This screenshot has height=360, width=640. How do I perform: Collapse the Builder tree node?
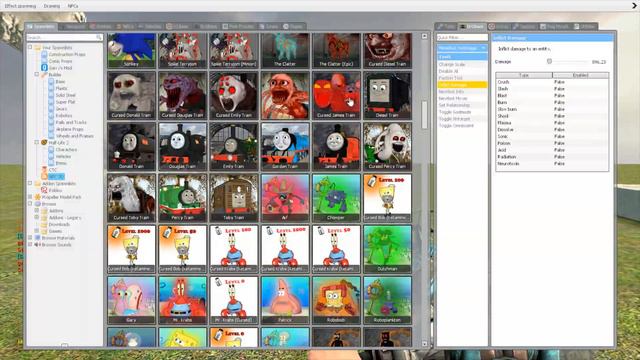click(37, 75)
